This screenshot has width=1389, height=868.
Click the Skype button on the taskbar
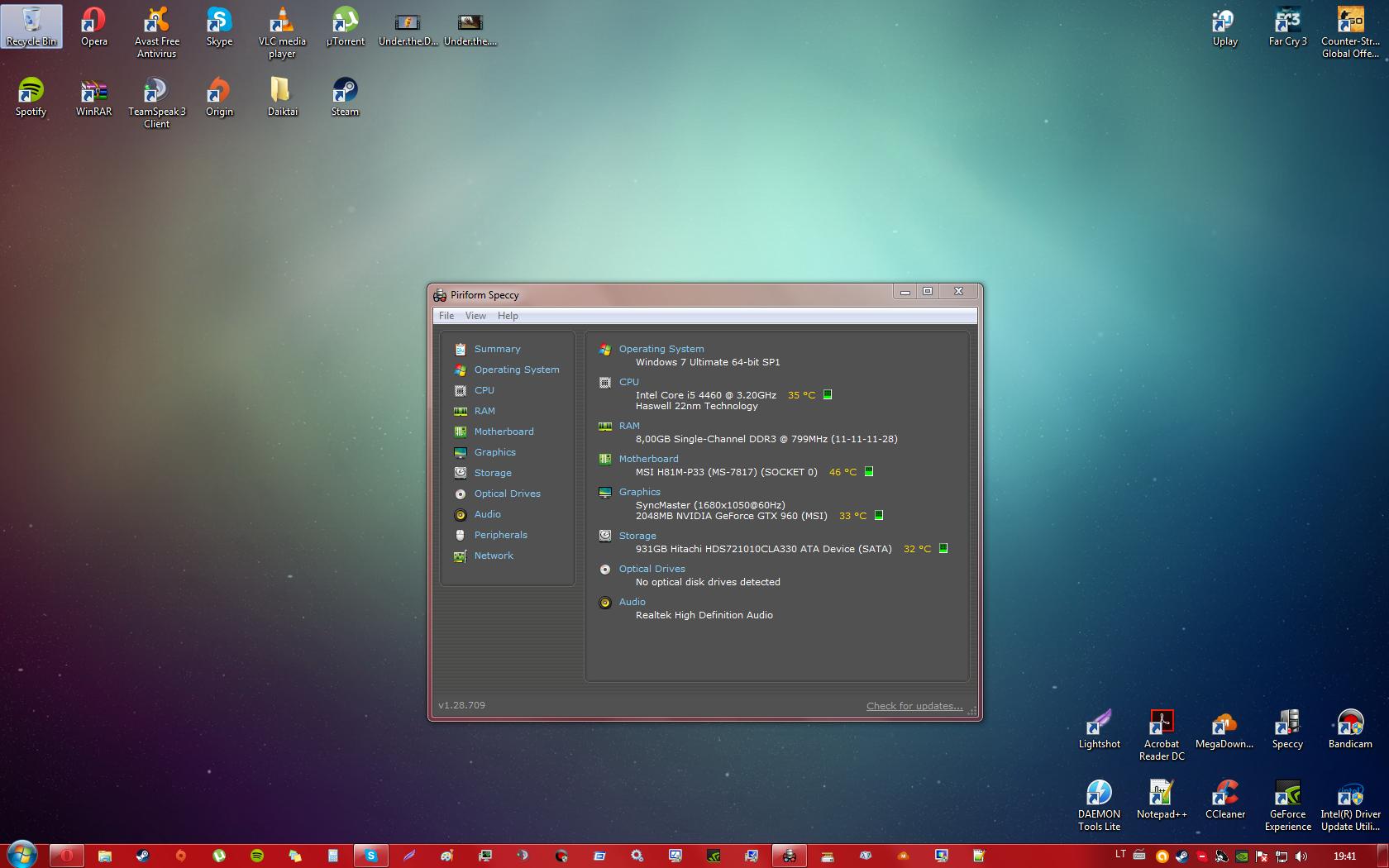(x=371, y=856)
